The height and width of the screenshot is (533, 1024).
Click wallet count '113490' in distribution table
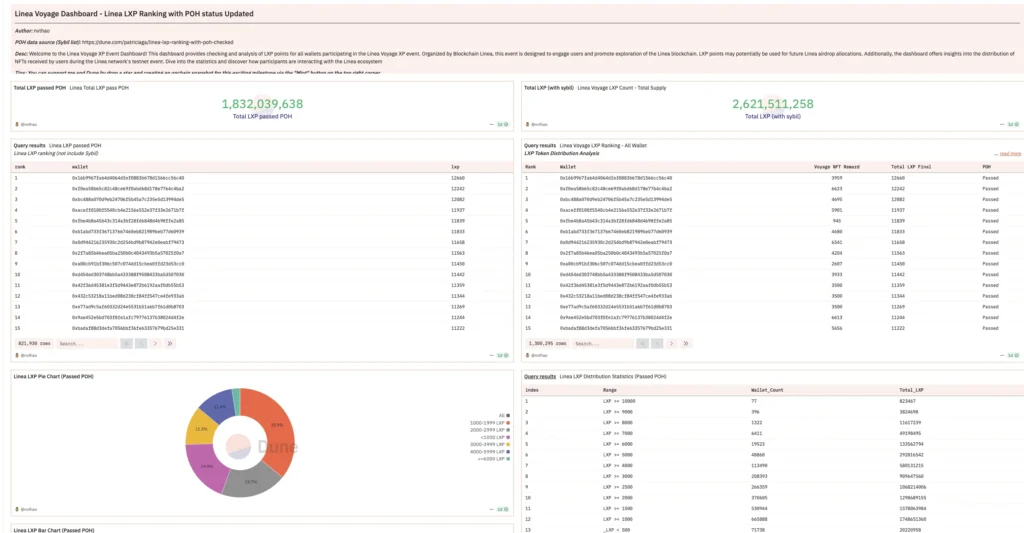759,466
